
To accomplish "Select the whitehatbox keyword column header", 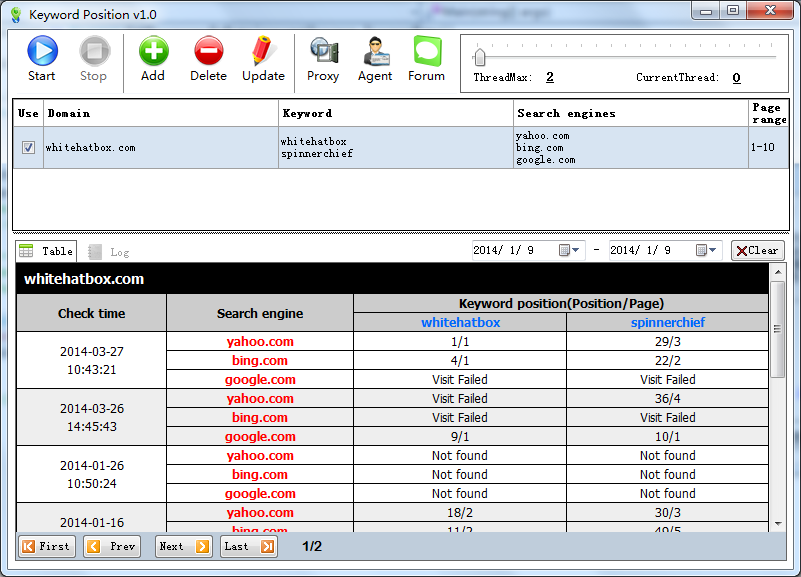I will 460,322.
